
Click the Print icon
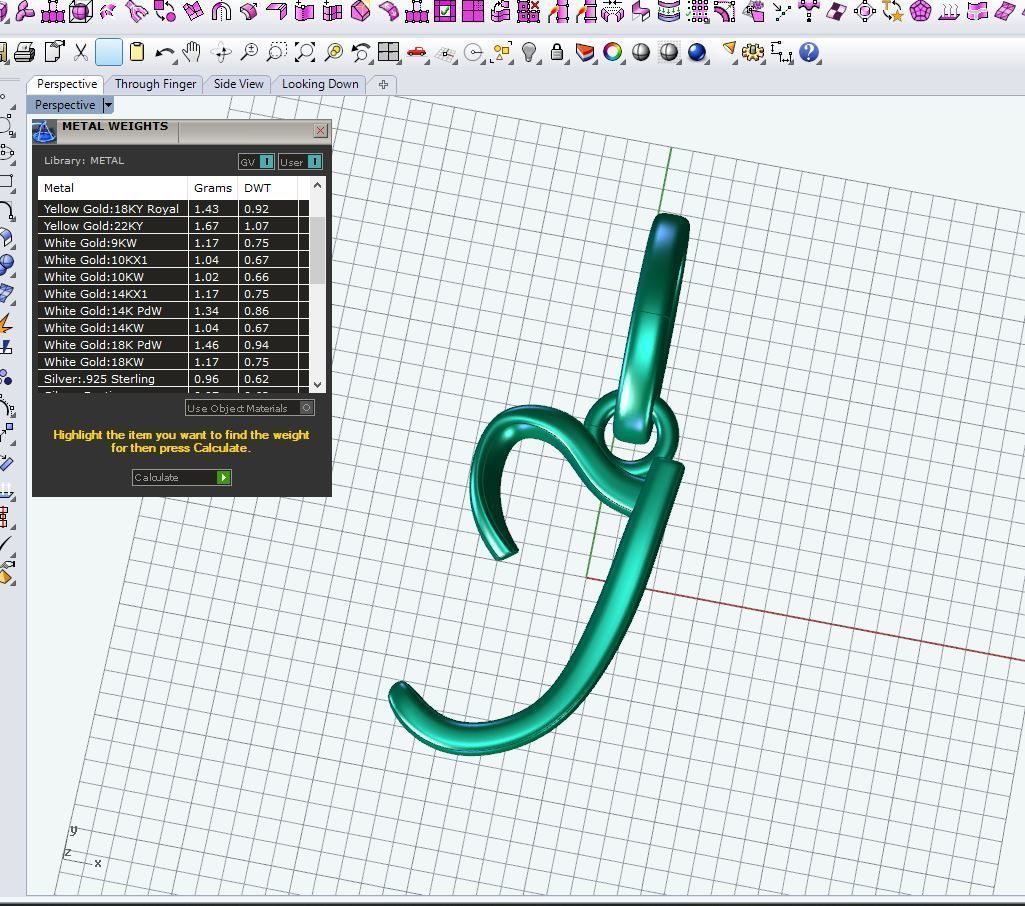24,52
